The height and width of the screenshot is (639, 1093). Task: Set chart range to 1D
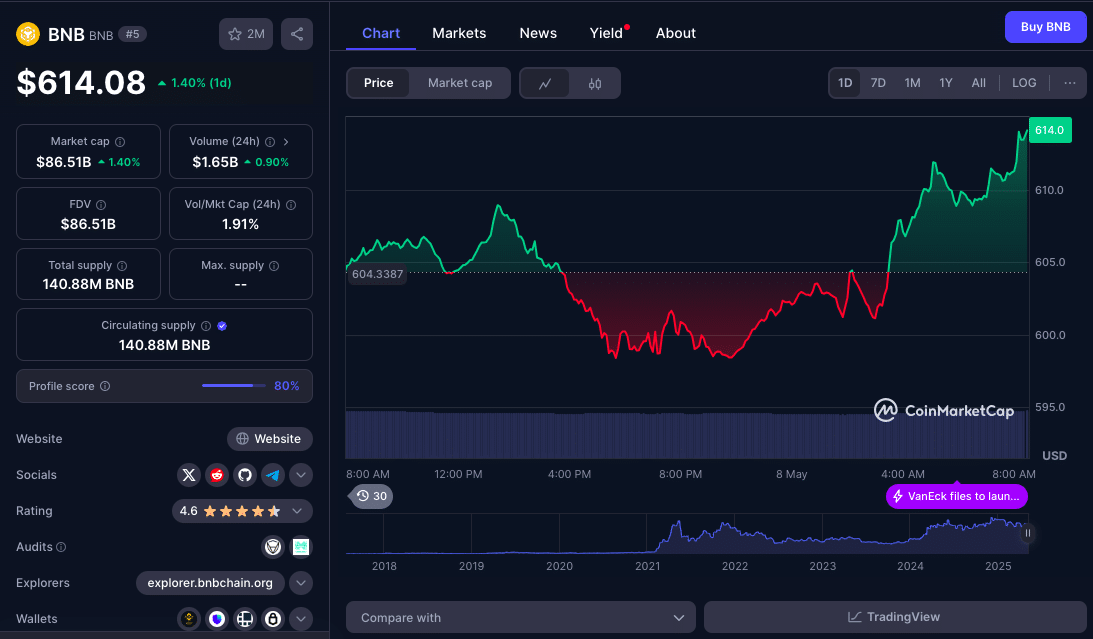click(x=845, y=83)
